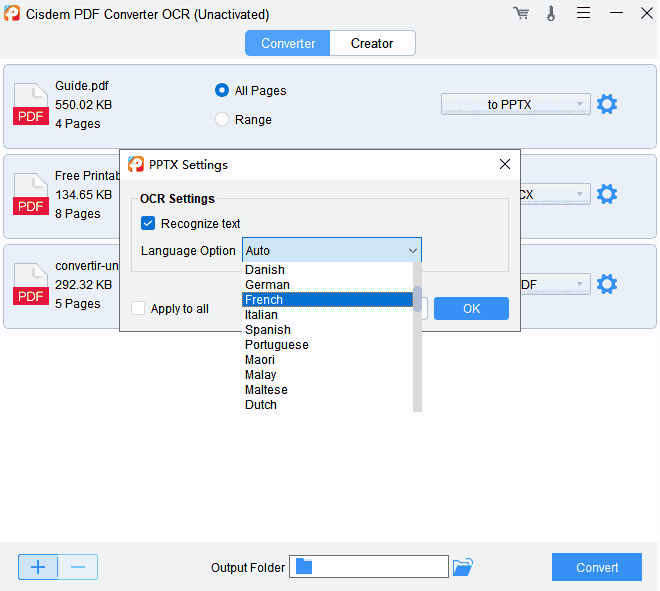The width and height of the screenshot is (660, 591).
Task: Click the 550.02 KB file size text
Action: (x=83, y=104)
